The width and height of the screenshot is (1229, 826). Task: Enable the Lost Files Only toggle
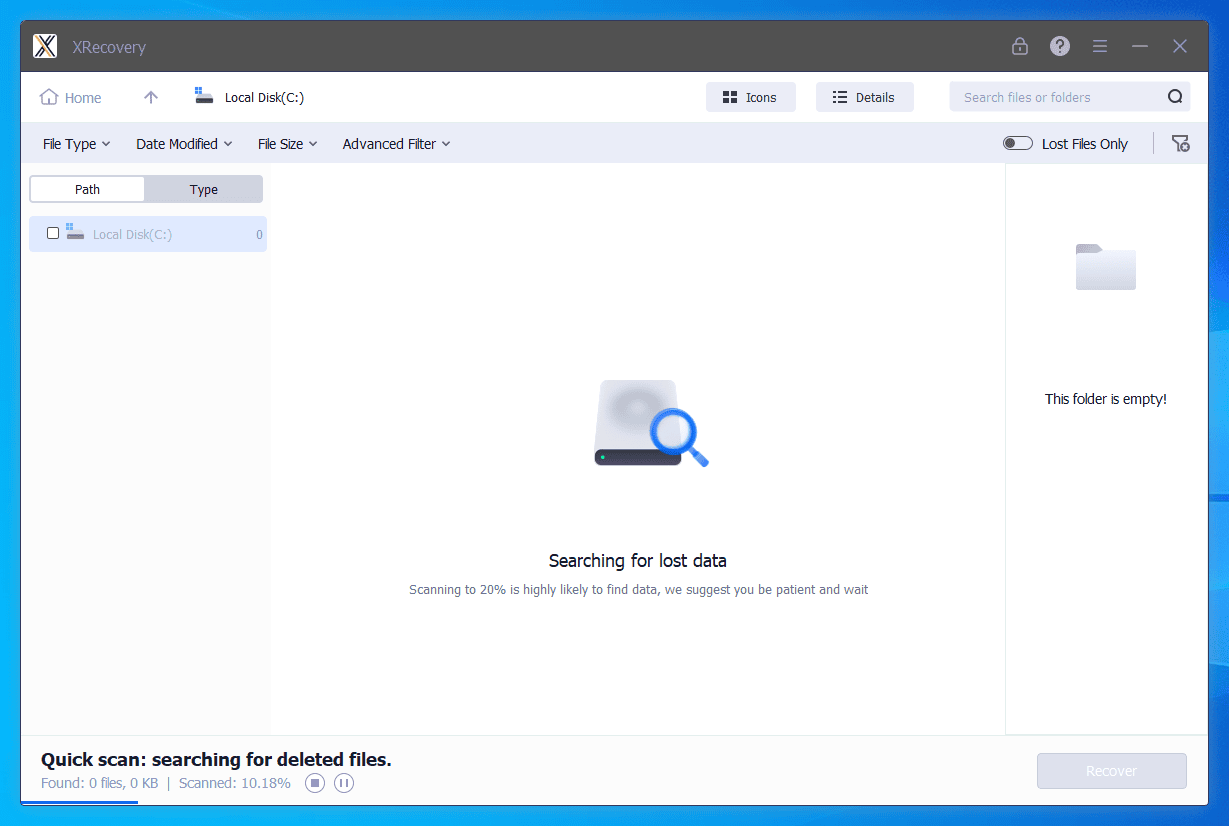click(x=1017, y=143)
